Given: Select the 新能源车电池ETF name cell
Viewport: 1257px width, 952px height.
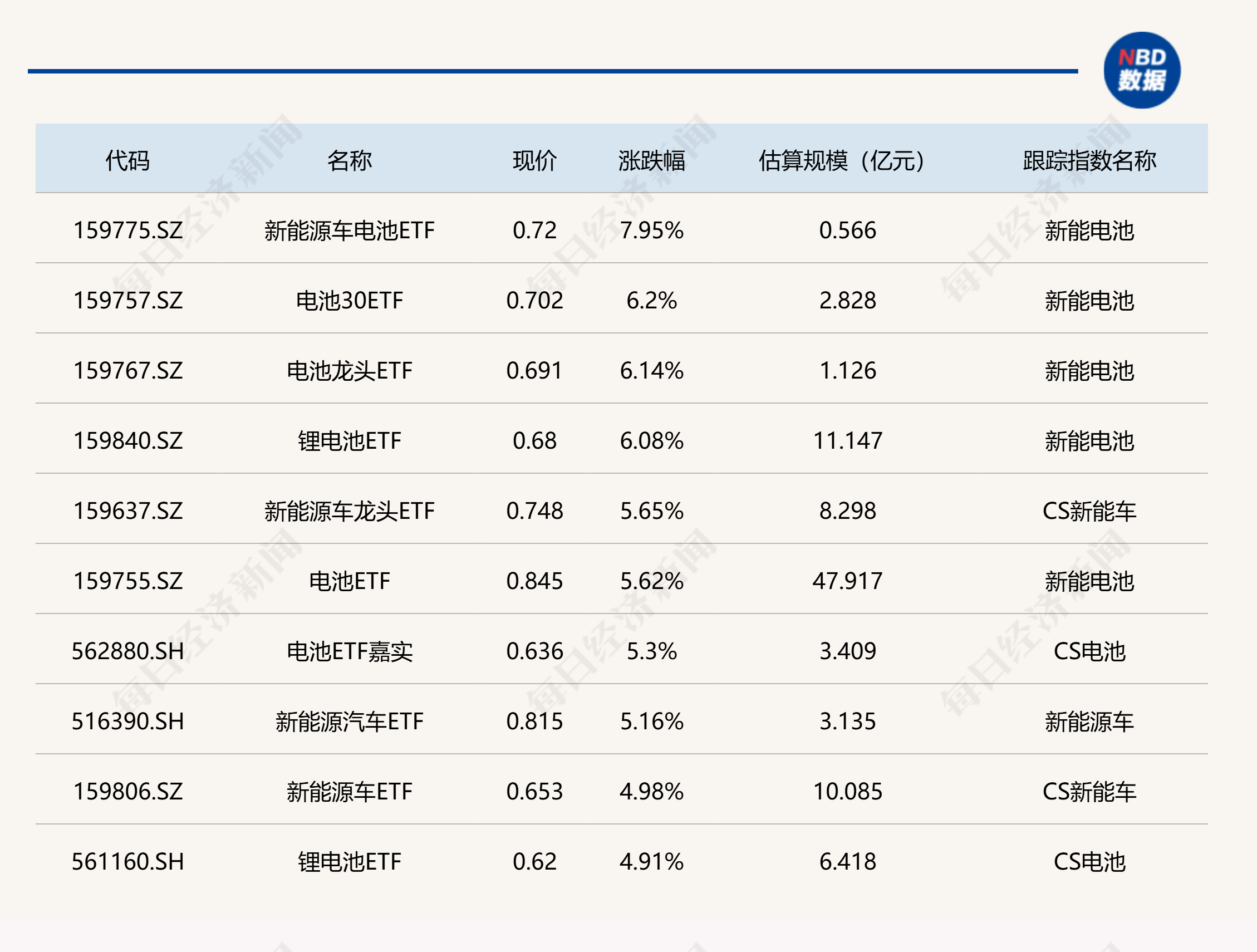Looking at the screenshot, I should [349, 230].
